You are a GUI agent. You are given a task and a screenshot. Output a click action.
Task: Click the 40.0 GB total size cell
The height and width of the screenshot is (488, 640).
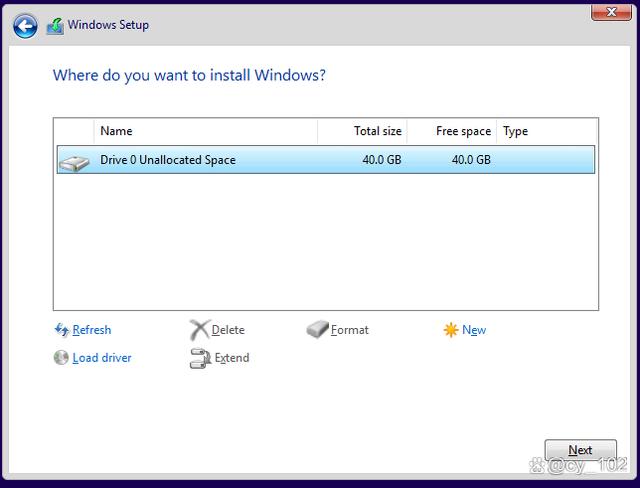pyautogui.click(x=382, y=160)
